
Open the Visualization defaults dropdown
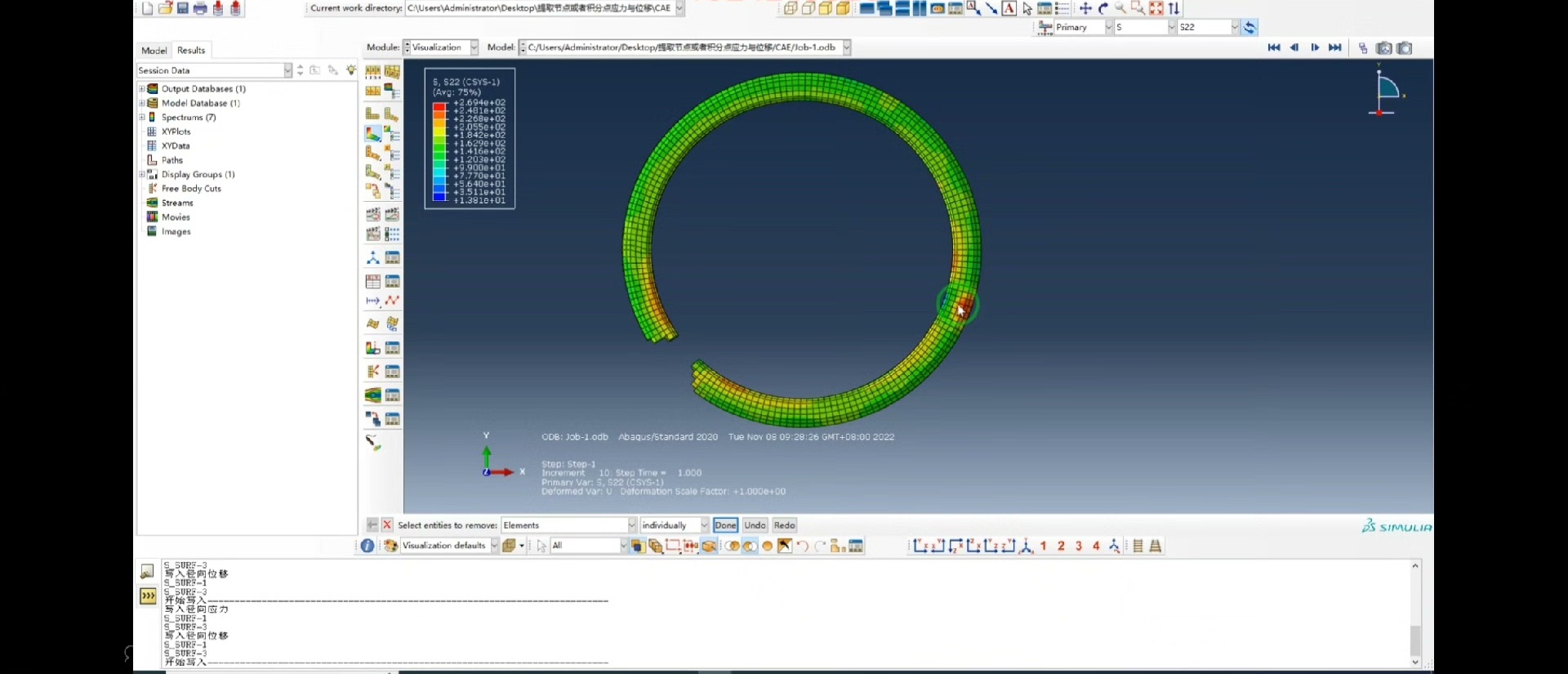click(494, 546)
